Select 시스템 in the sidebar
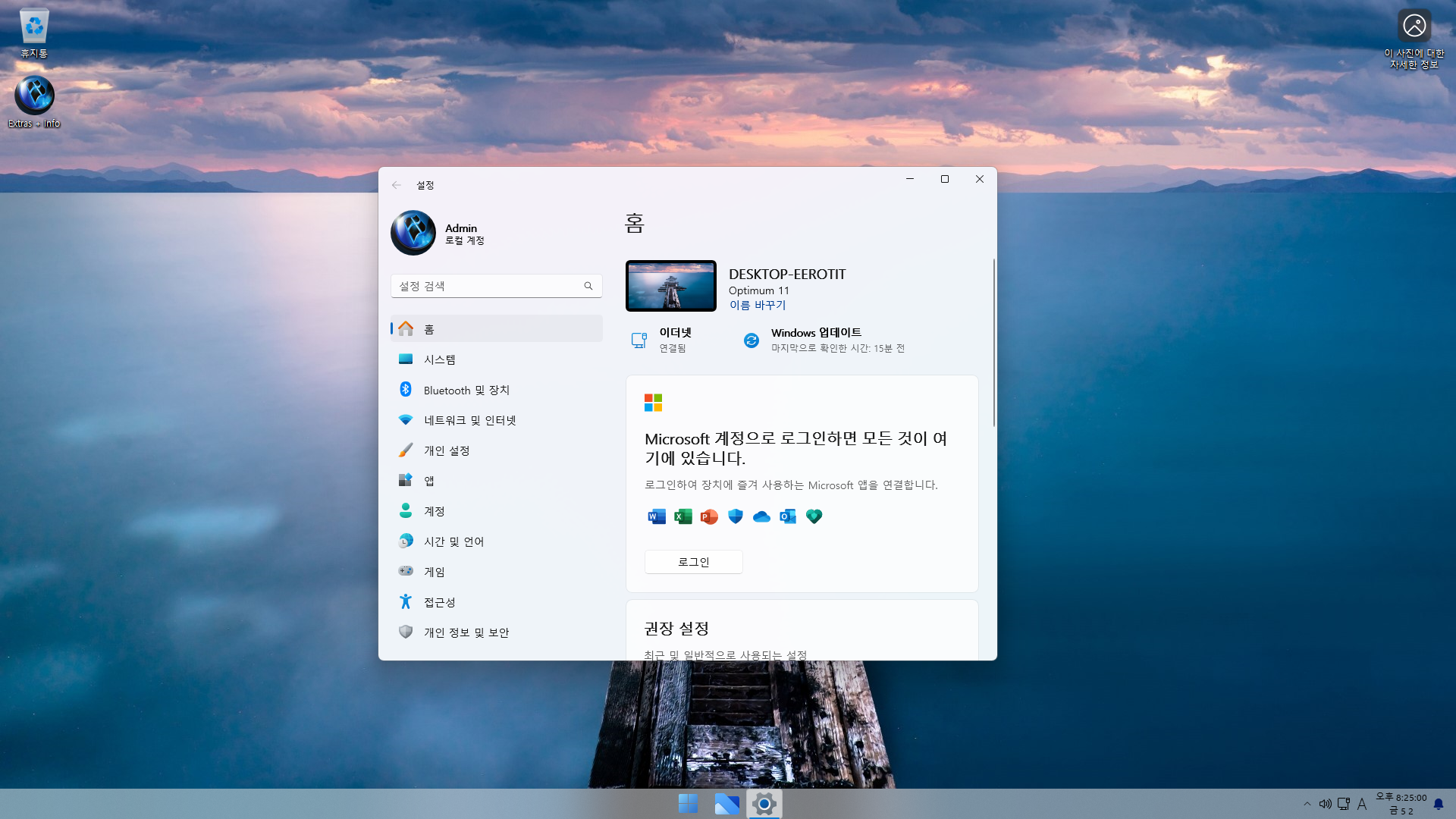 pyautogui.click(x=440, y=359)
